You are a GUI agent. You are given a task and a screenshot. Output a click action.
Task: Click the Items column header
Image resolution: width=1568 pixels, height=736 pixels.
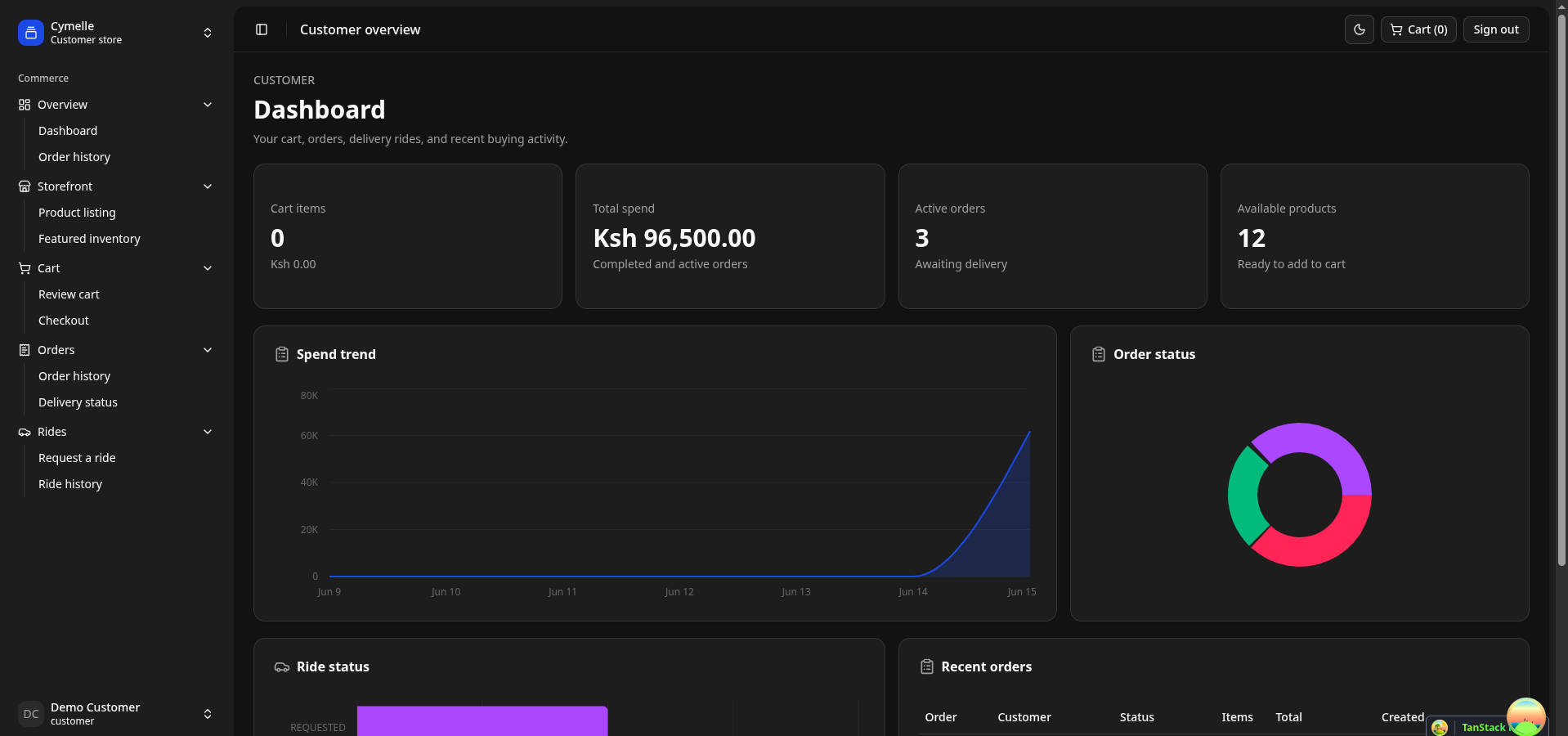[x=1237, y=717]
